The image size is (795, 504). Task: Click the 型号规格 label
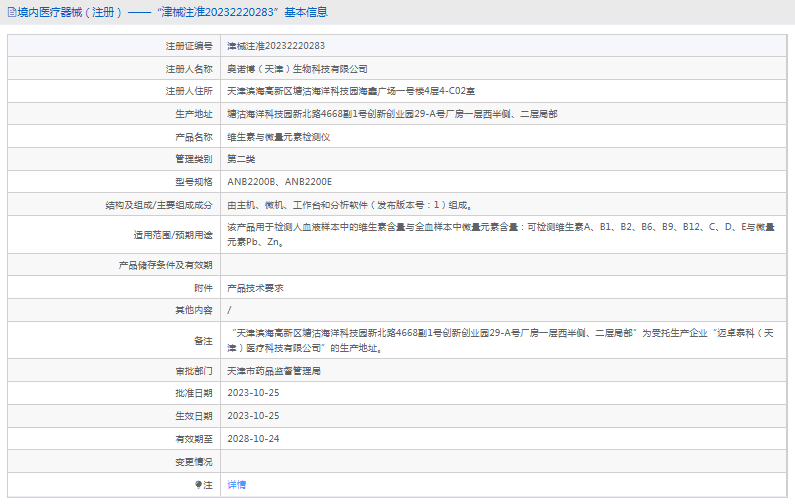(x=194, y=182)
